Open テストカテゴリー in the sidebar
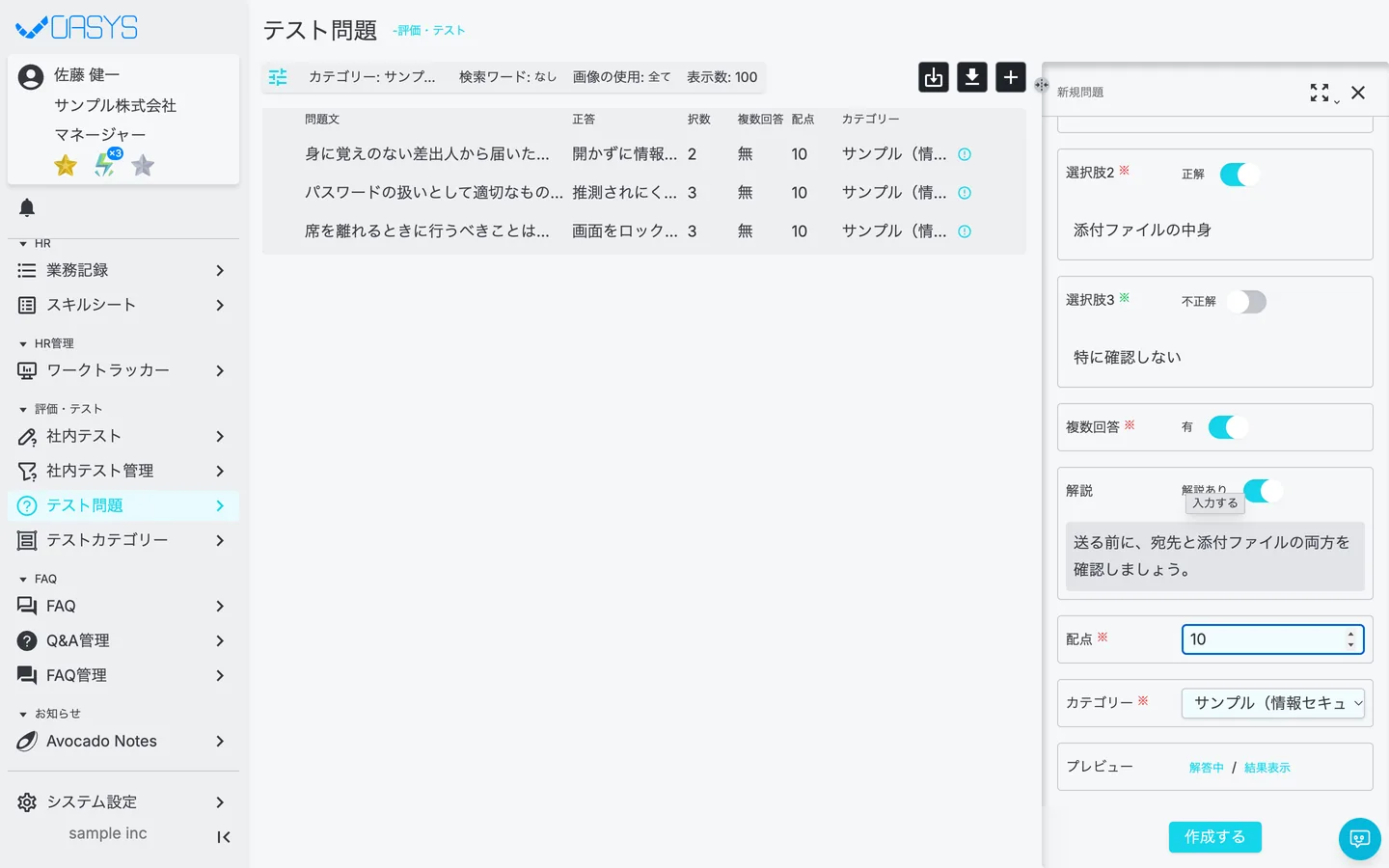The image size is (1389, 868). pos(123,540)
